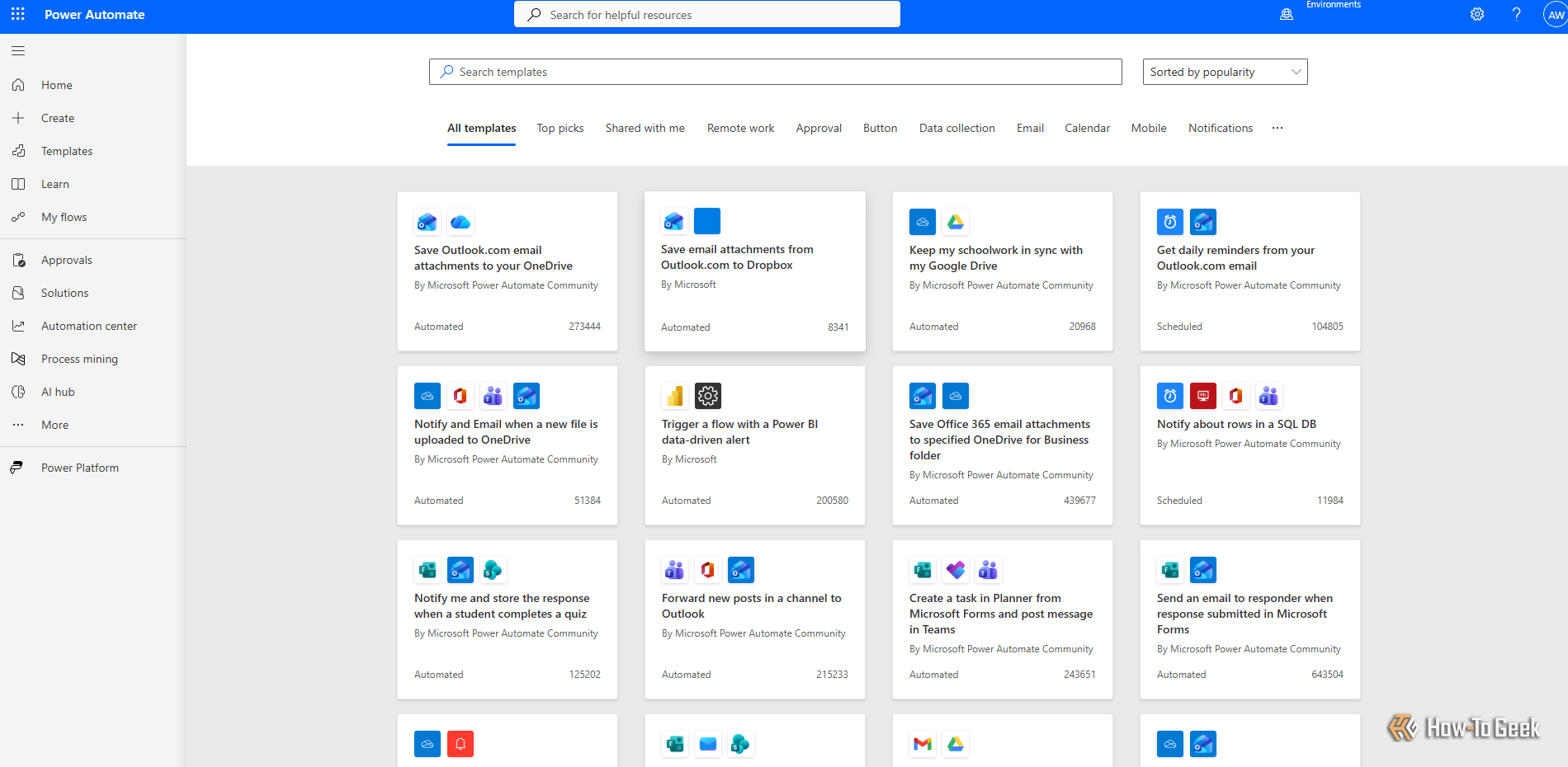Open the Calendar templates tab
The height and width of the screenshot is (767, 1568).
pyautogui.click(x=1087, y=128)
